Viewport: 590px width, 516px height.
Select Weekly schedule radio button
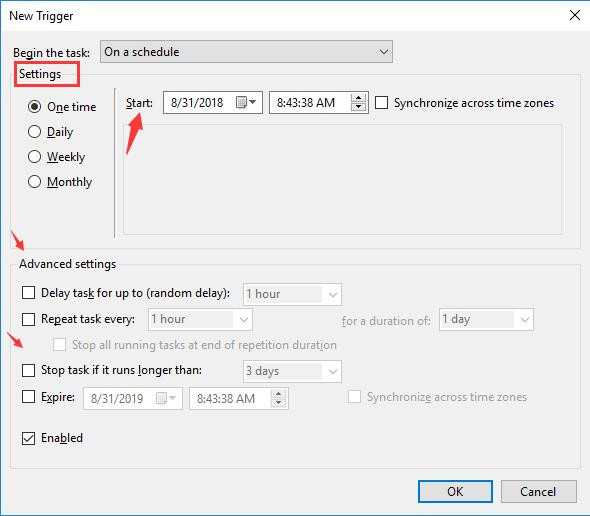(x=34, y=157)
